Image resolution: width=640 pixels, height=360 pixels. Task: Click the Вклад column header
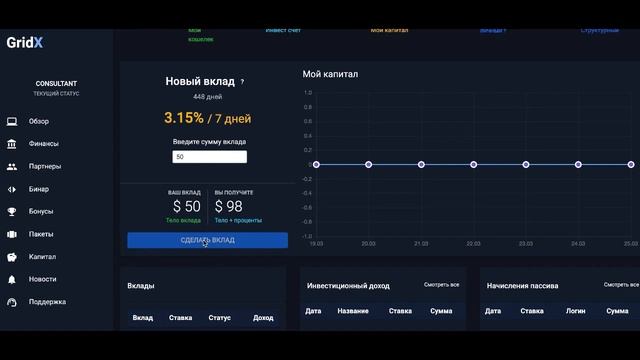coord(143,318)
